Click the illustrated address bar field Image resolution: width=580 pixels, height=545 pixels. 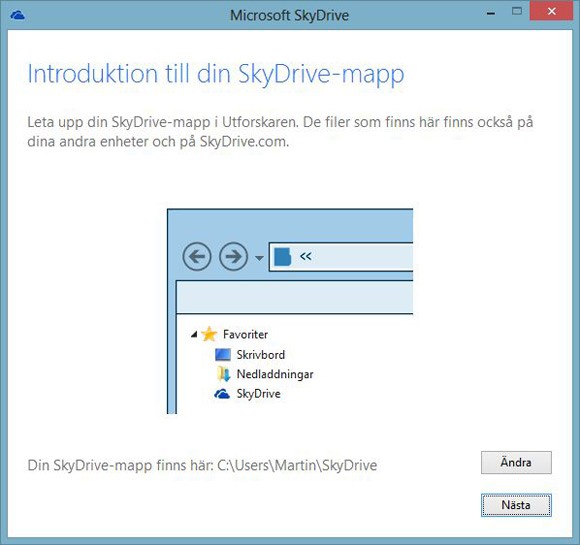pyautogui.click(x=341, y=257)
